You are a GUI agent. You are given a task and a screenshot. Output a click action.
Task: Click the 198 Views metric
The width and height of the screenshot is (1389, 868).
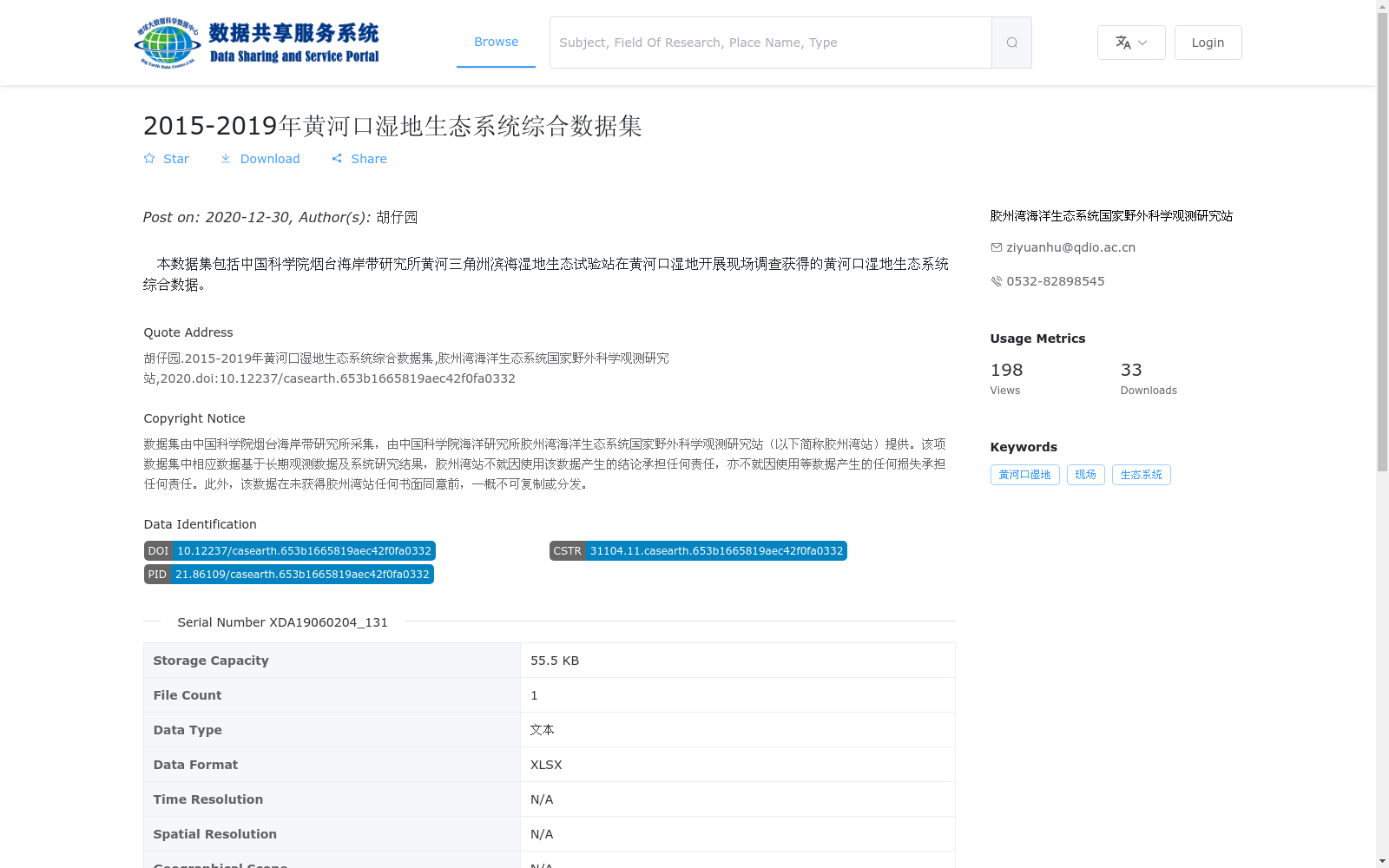pos(1007,378)
